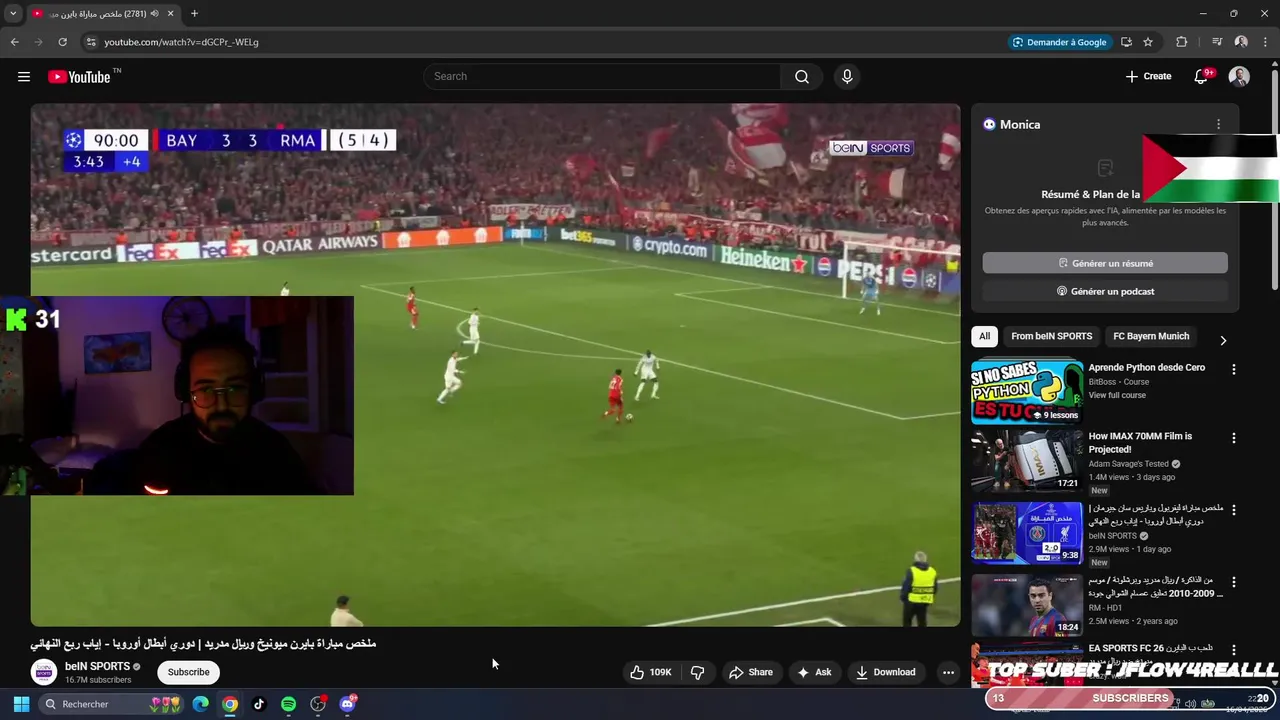Open OBS Studio from the taskbar

pos(318,704)
